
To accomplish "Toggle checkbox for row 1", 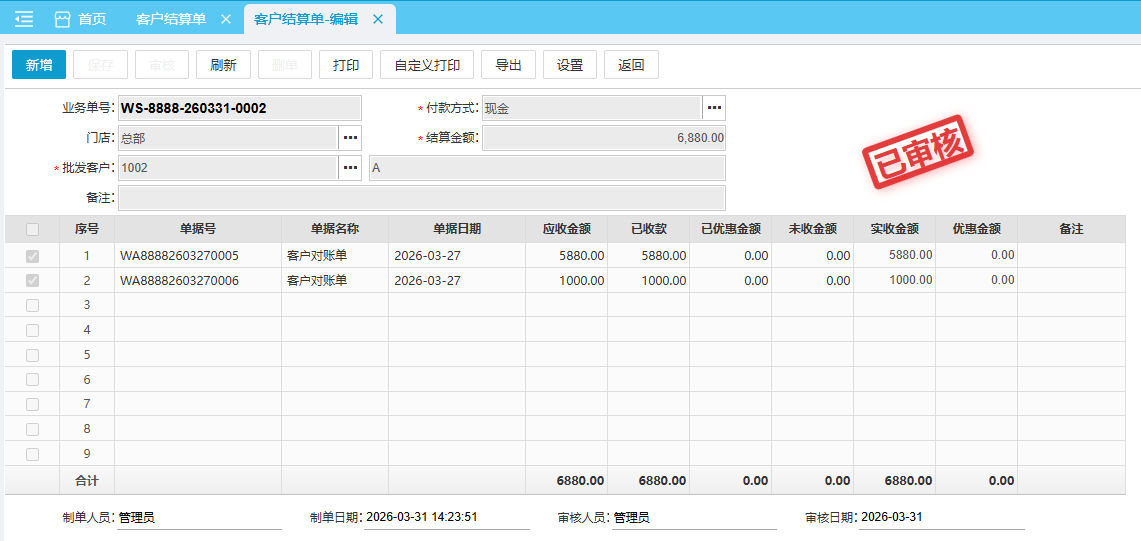I will [33, 256].
